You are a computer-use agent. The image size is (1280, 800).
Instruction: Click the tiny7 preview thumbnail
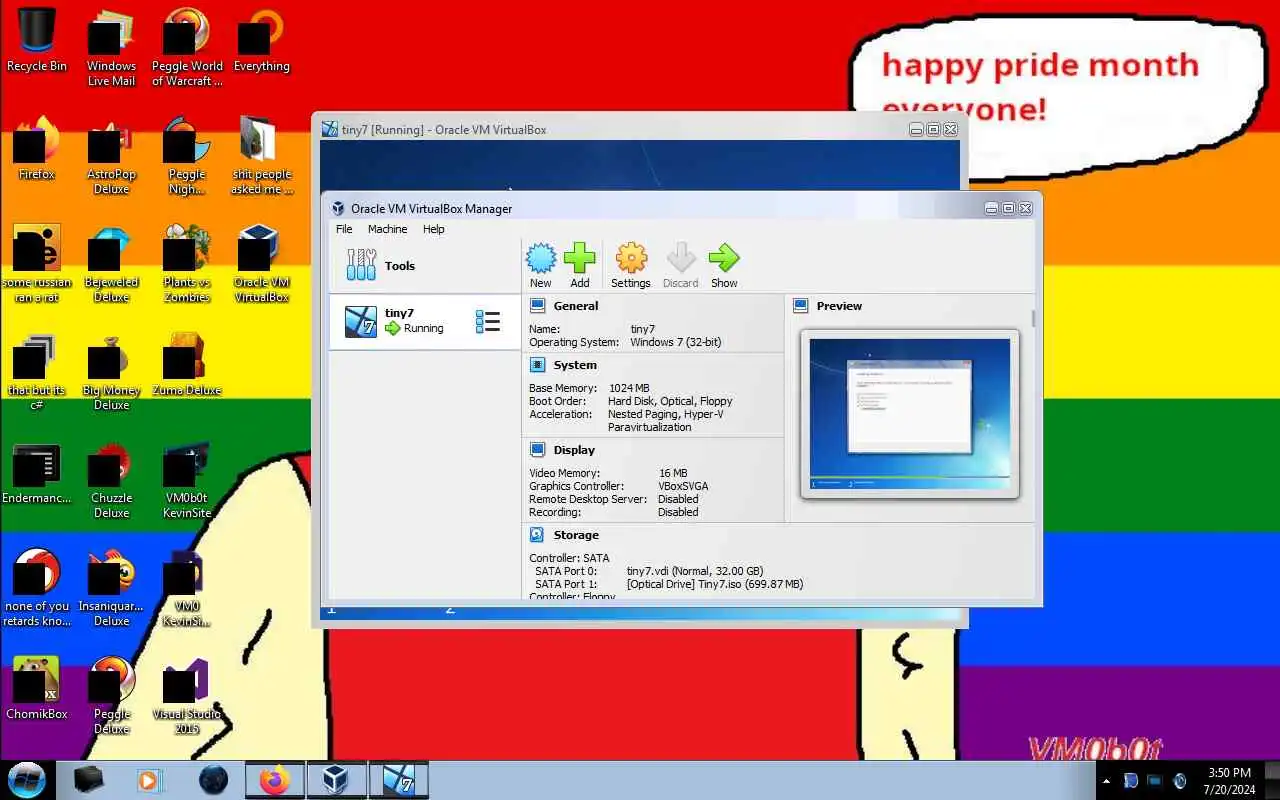point(910,414)
